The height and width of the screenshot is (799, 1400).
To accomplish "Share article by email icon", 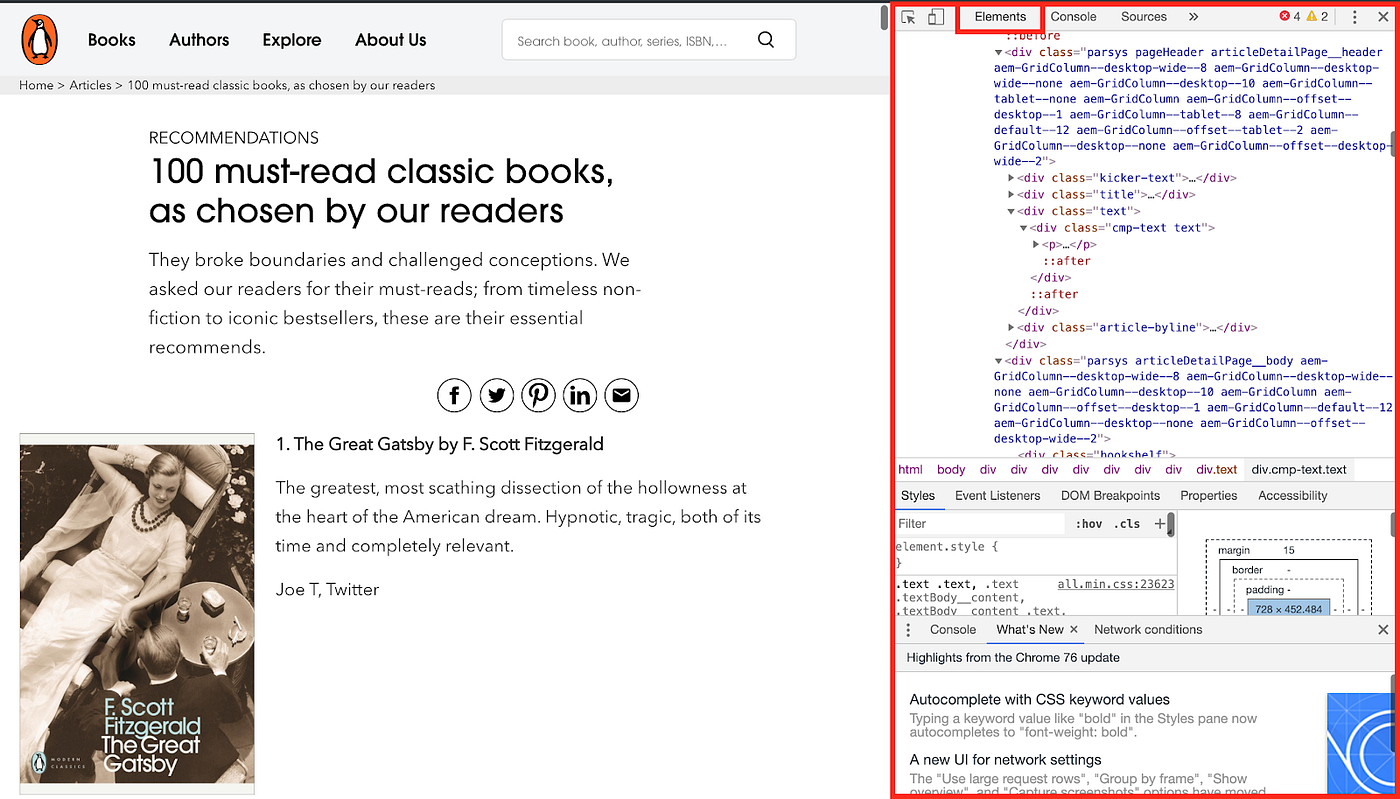I will click(622, 396).
